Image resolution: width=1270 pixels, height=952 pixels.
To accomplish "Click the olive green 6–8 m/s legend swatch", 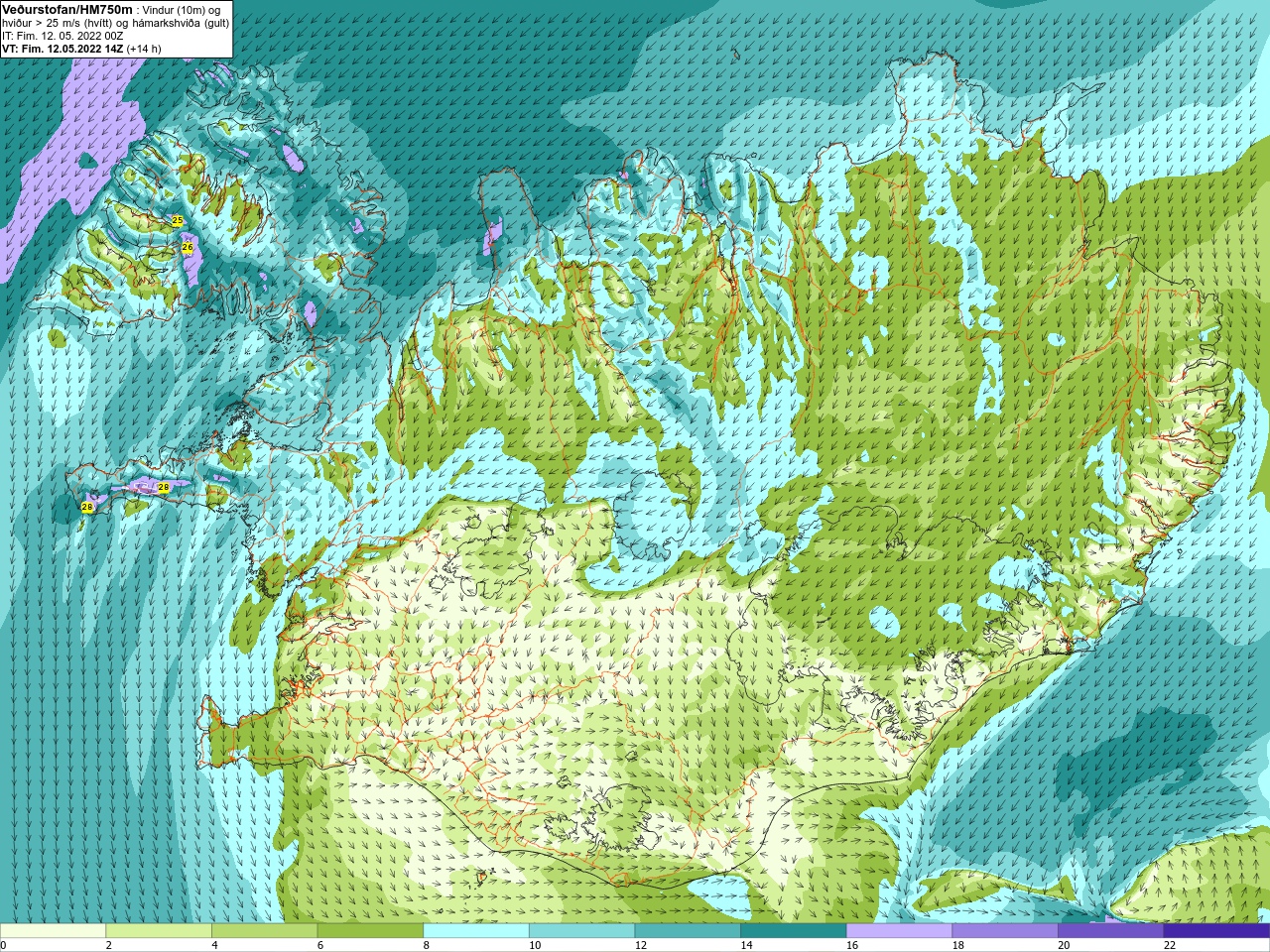I will tap(370, 931).
